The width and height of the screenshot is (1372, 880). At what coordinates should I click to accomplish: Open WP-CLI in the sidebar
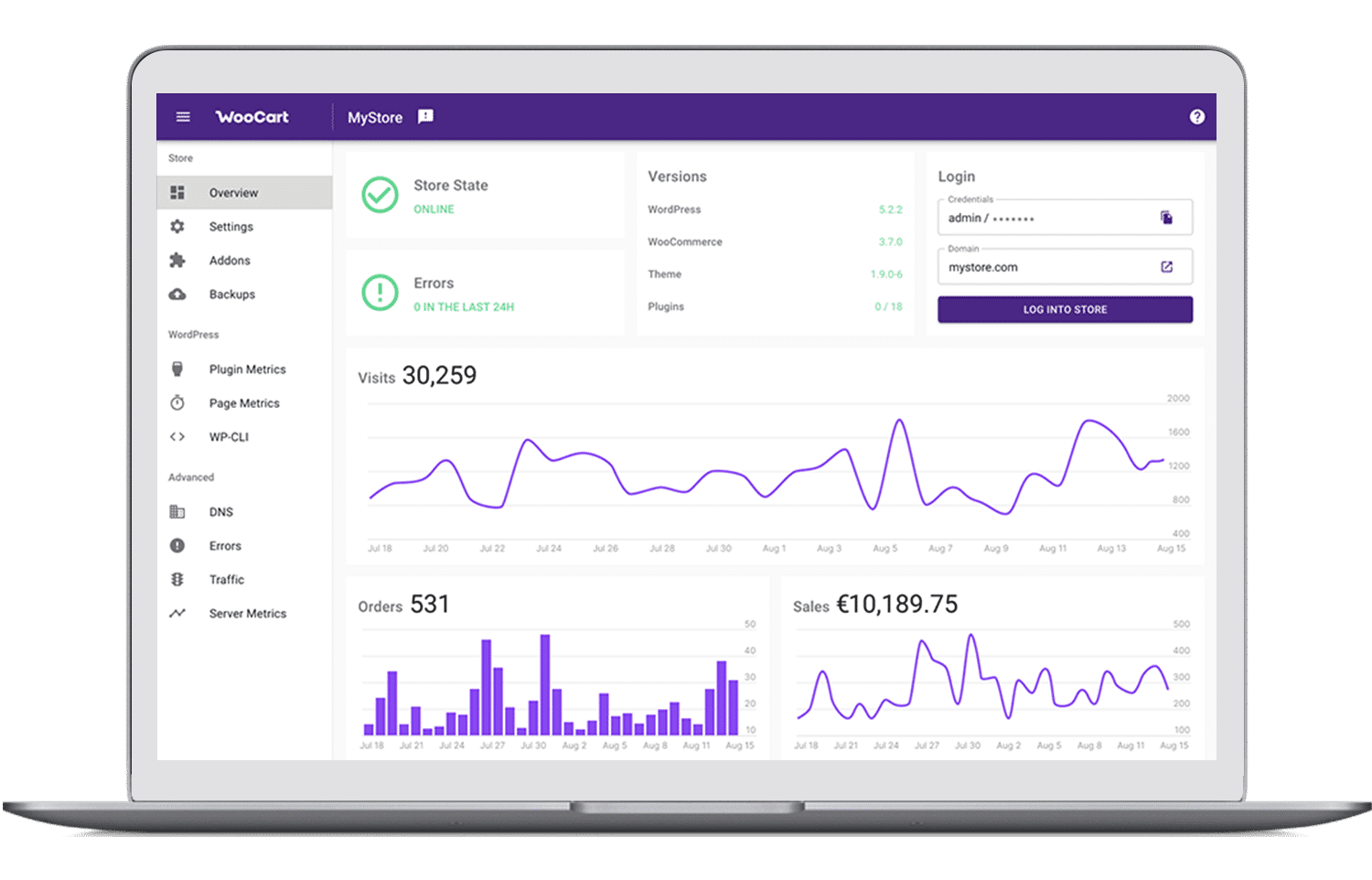(x=244, y=436)
